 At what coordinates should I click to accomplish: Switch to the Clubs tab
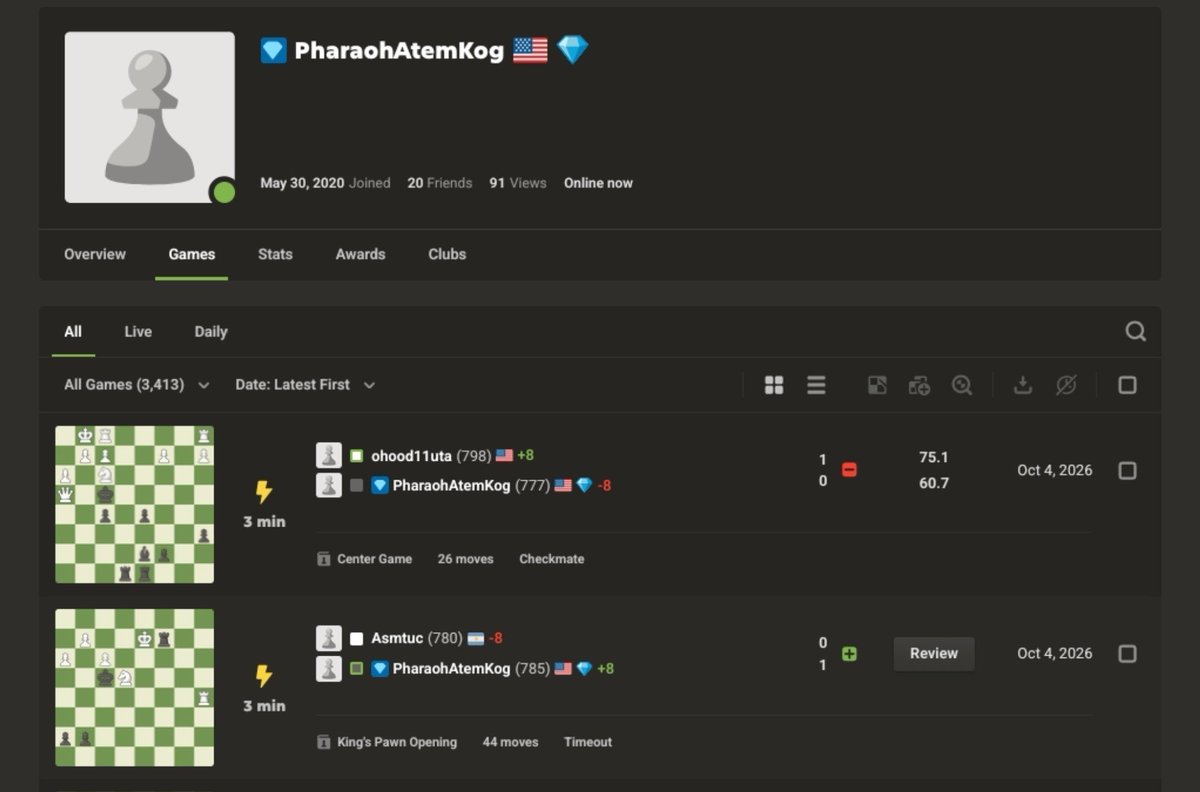(x=447, y=254)
